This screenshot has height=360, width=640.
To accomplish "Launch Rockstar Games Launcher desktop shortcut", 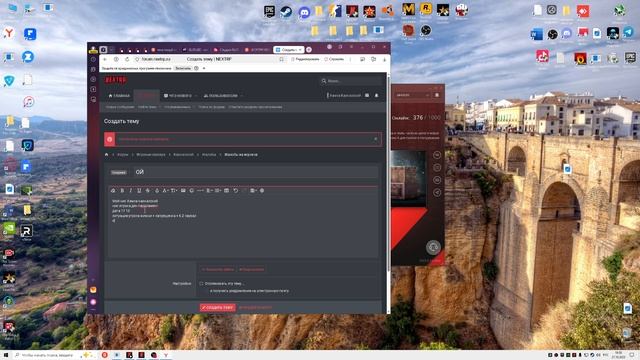I will (x=425, y=10).
